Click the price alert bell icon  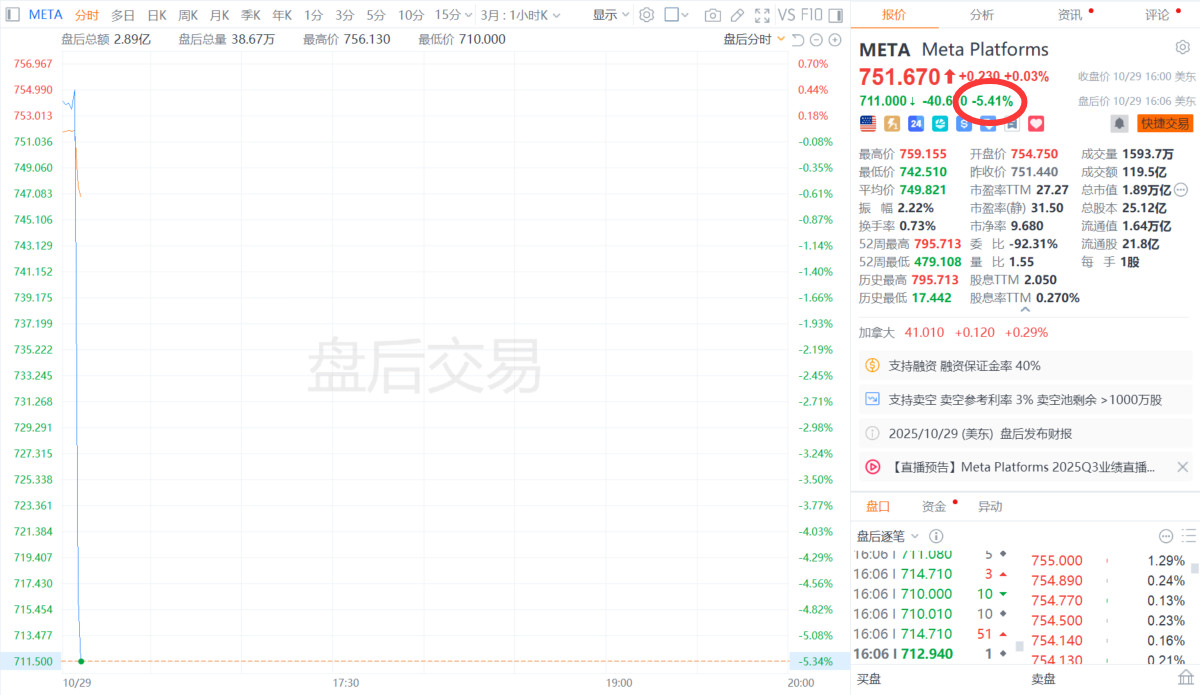point(1119,123)
